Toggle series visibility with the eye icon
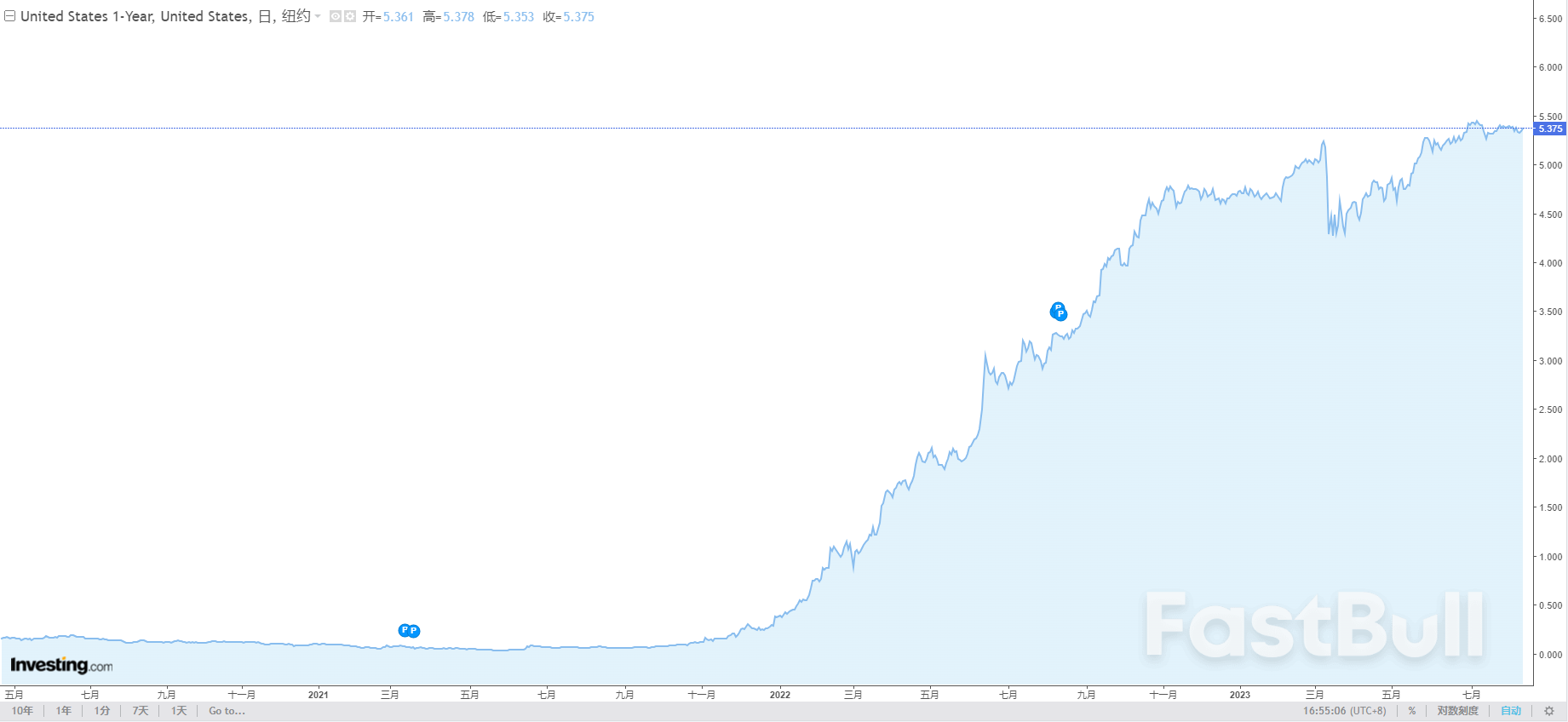 tap(336, 16)
